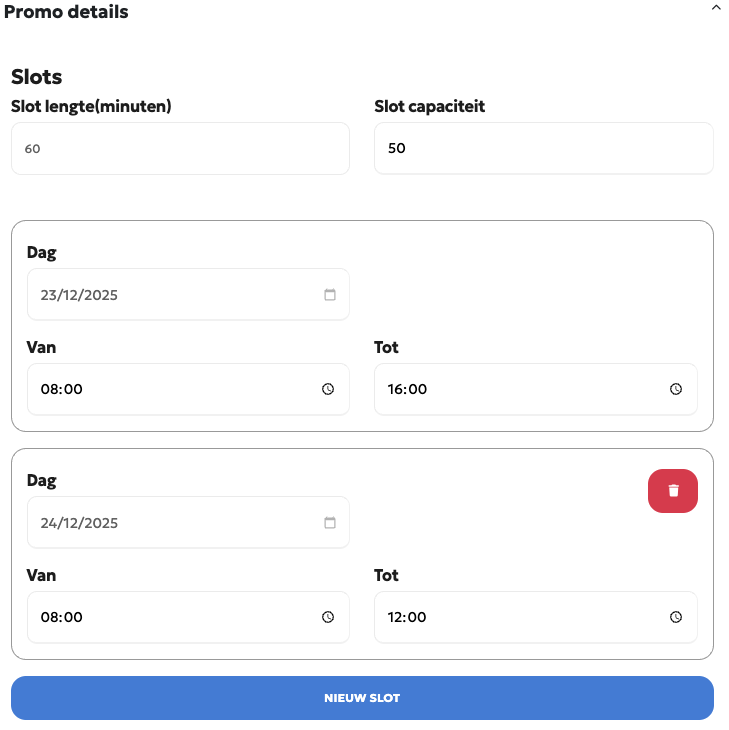Open clock picker for second slot Van 08:00
The height and width of the screenshot is (730, 729).
(328, 617)
